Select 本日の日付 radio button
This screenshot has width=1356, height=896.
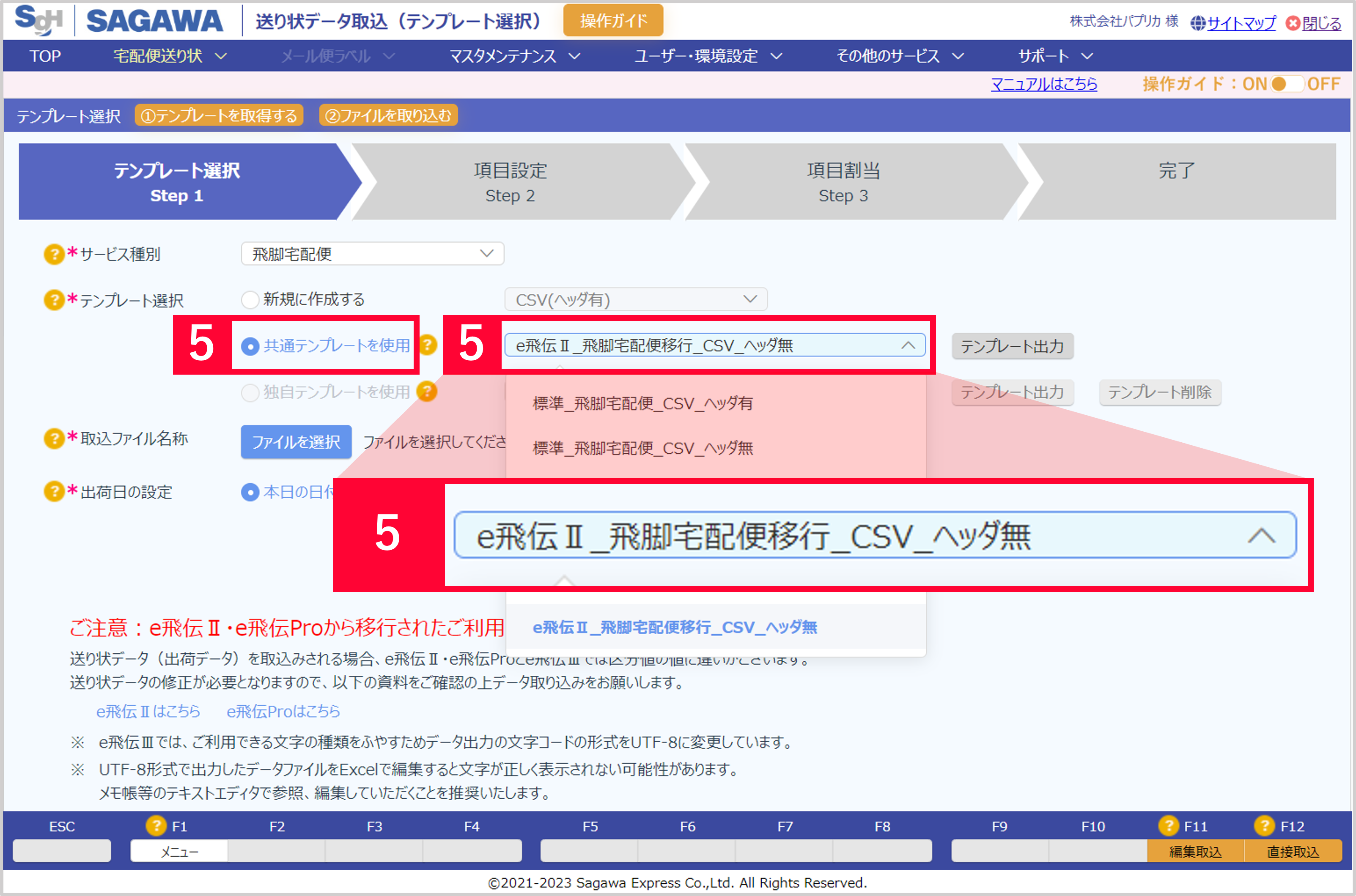click(250, 492)
